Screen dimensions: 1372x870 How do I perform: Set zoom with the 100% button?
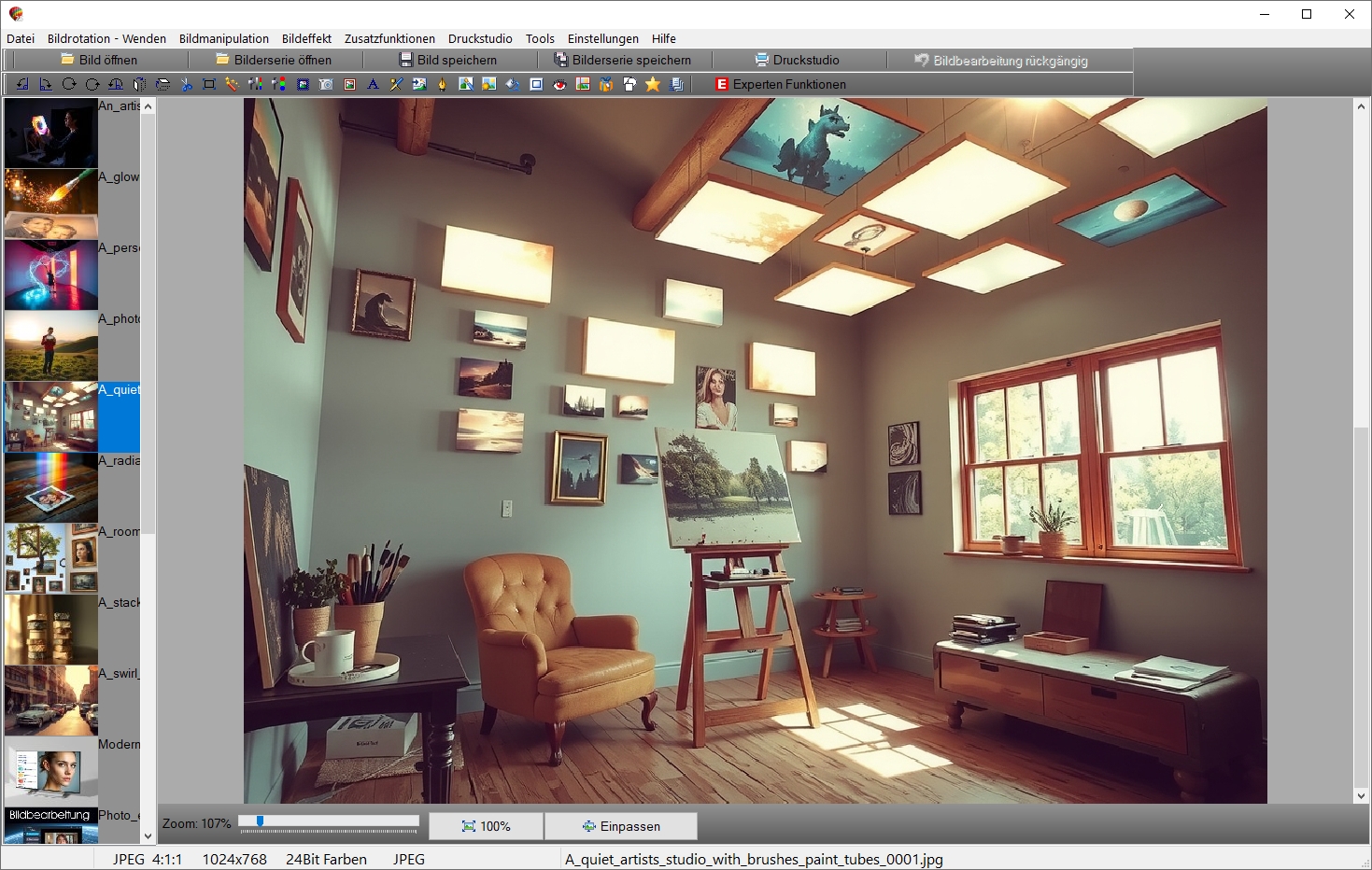(486, 826)
